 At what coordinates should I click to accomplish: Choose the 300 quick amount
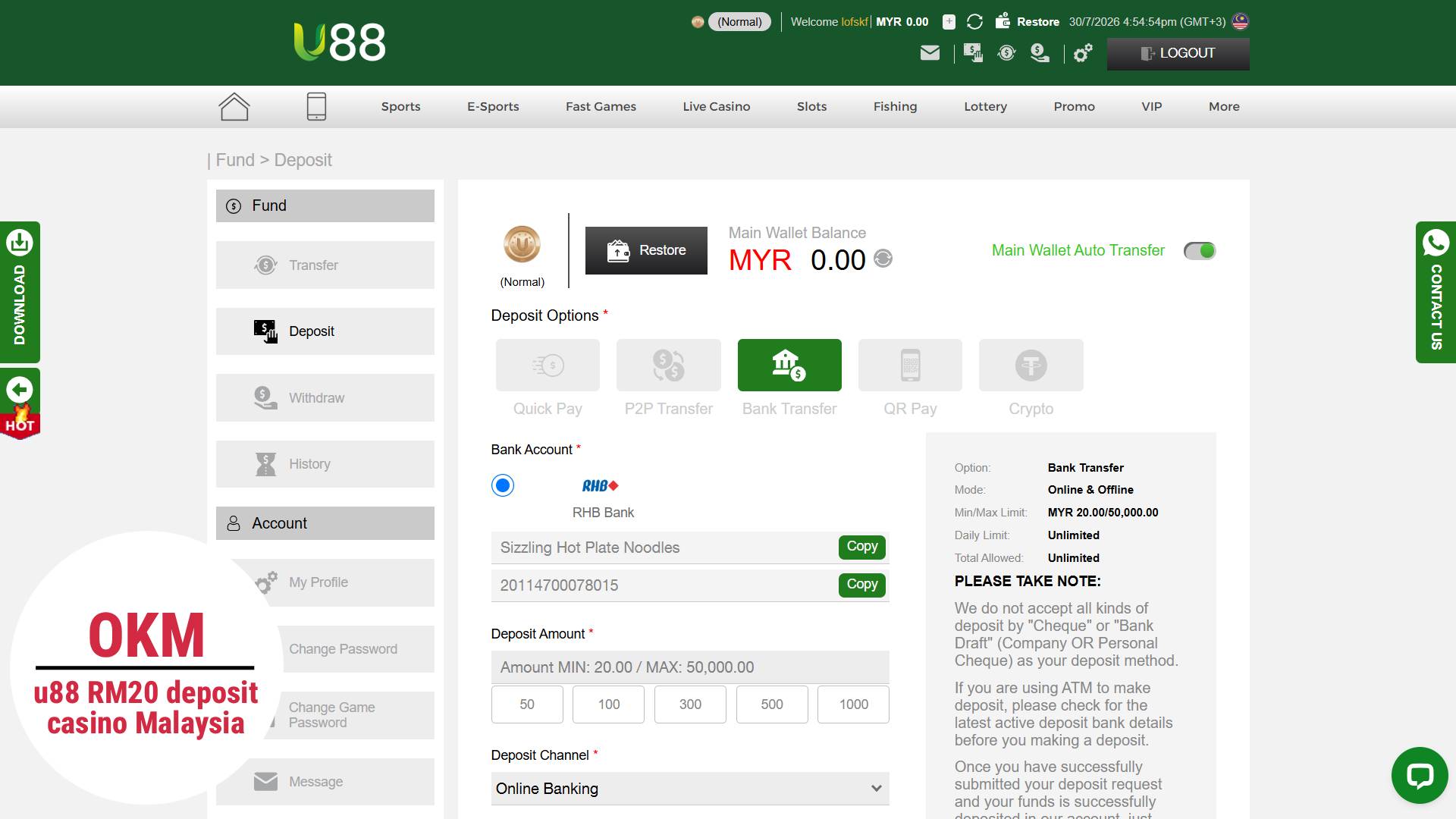[x=690, y=704]
